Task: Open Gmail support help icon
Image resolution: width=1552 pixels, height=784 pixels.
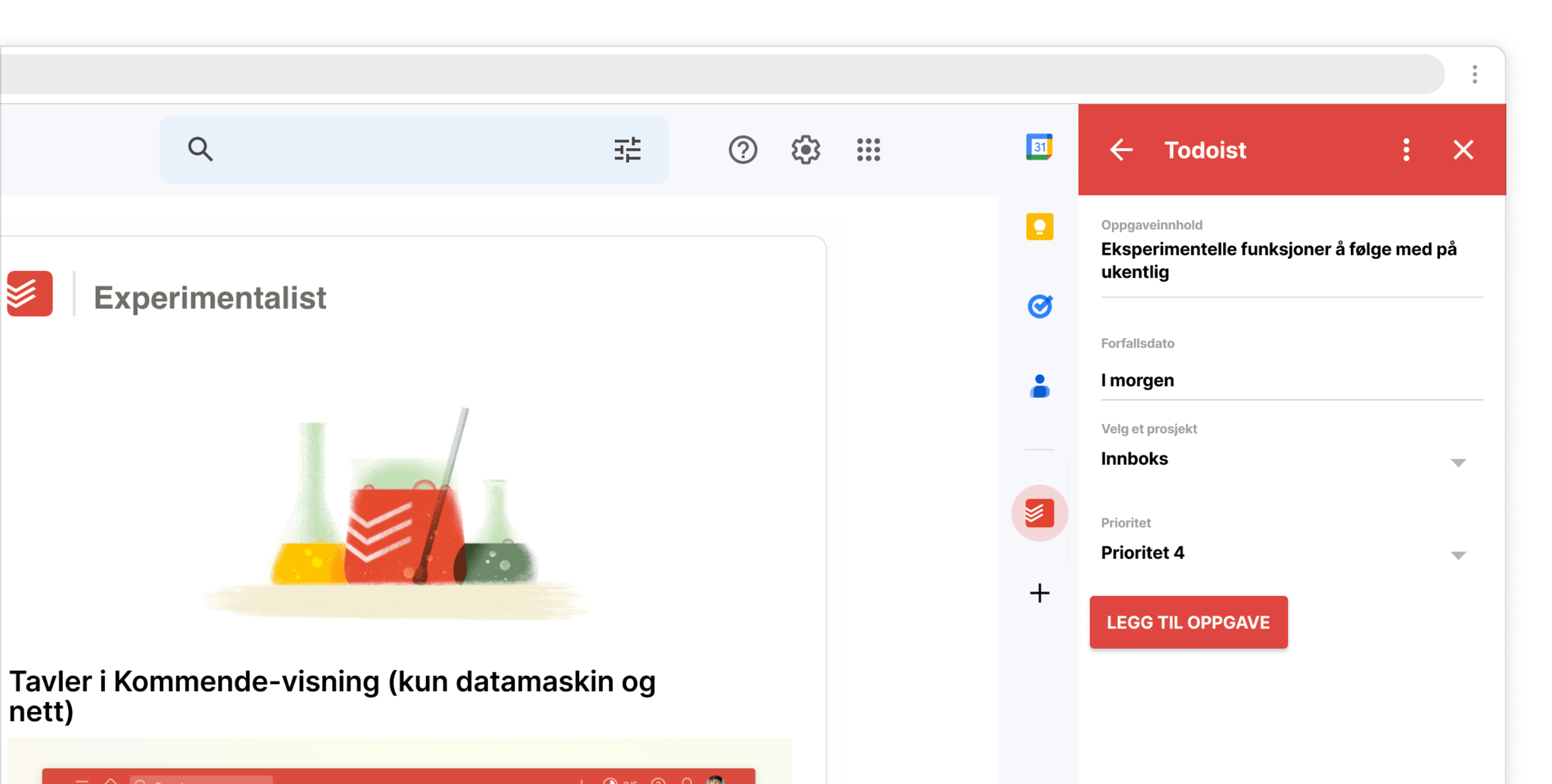Action: [742, 150]
